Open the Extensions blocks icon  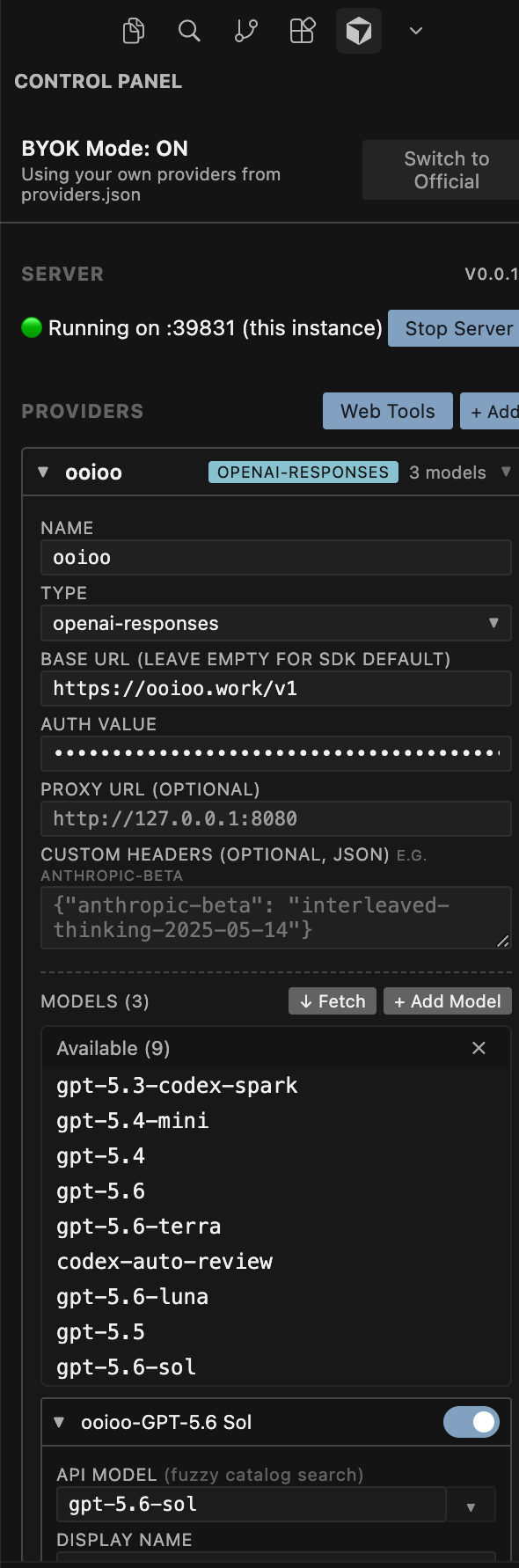(303, 31)
